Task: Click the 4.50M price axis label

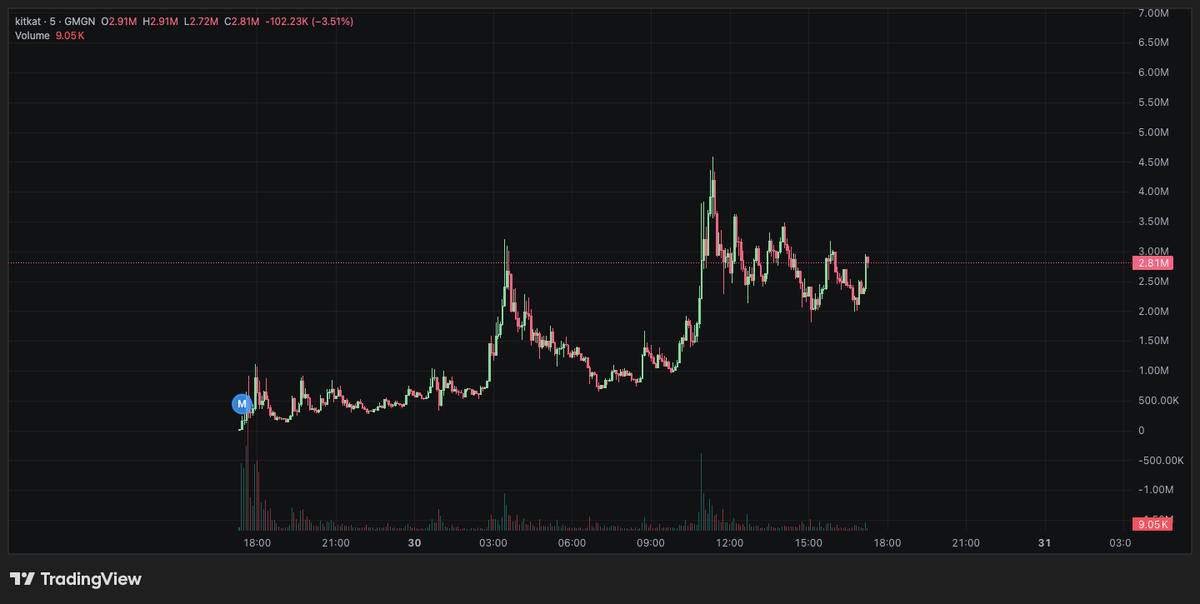Action: [1153, 162]
